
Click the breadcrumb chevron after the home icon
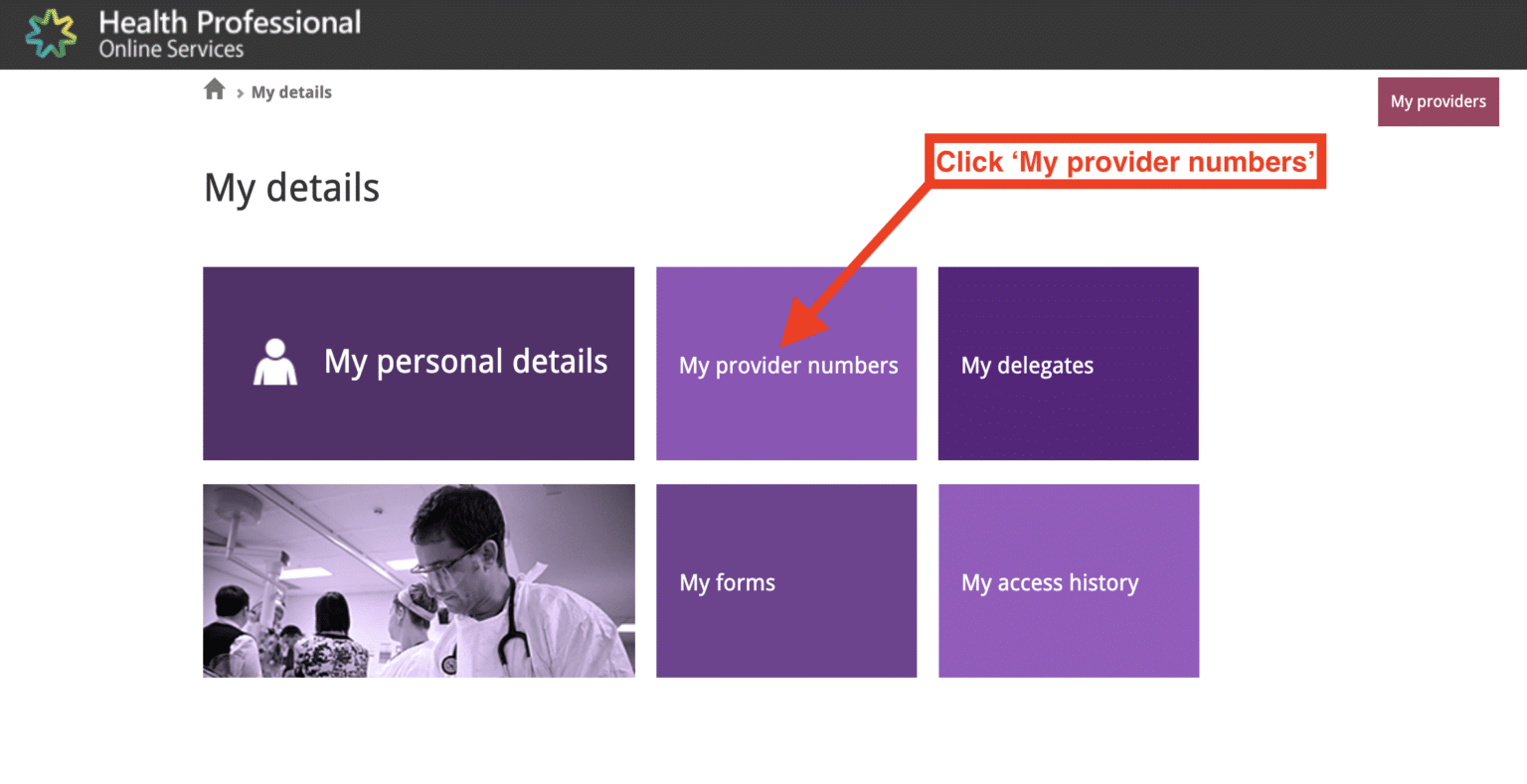[x=240, y=92]
